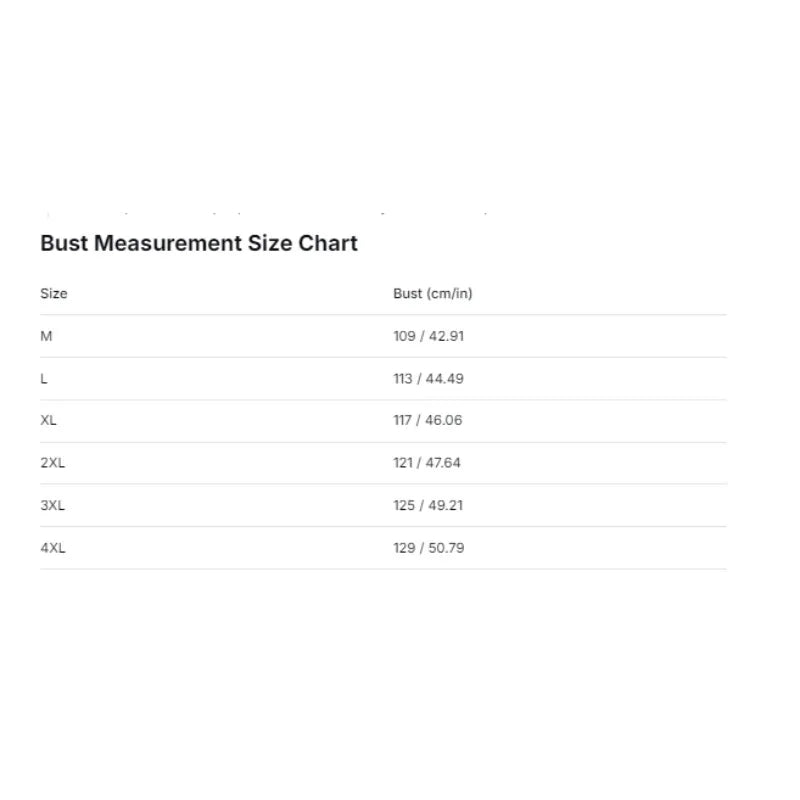Select the 117 / 46.06 bust value
800x800 pixels.
tap(428, 420)
